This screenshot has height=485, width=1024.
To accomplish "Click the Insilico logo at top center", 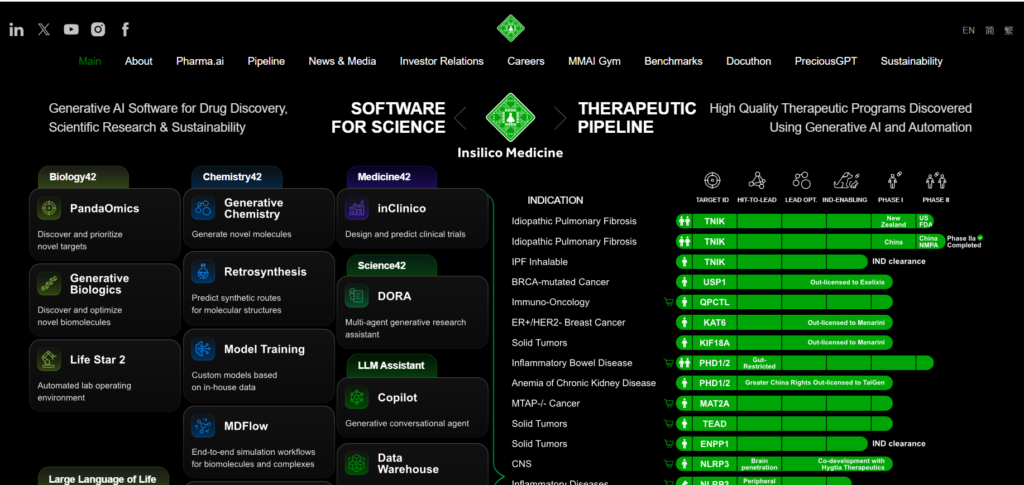I will point(511,29).
